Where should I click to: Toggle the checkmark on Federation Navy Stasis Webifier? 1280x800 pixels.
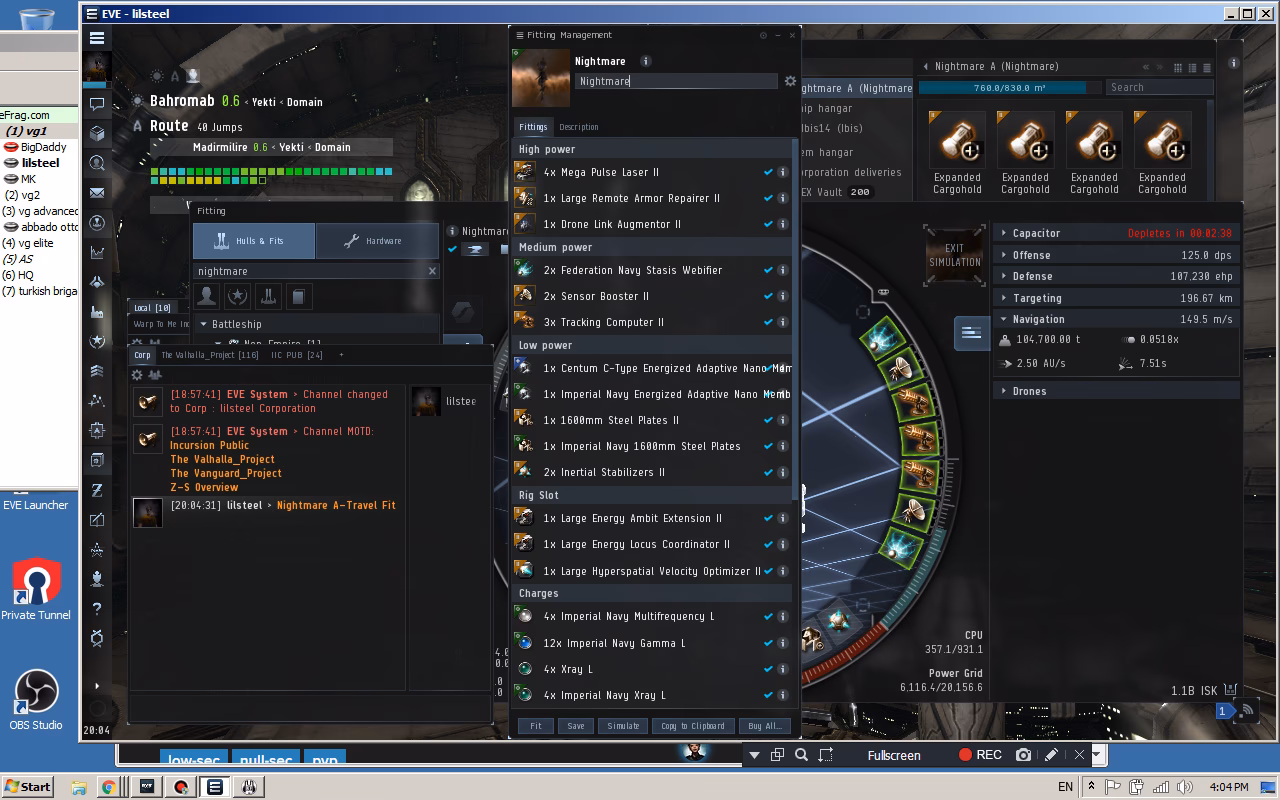click(769, 270)
